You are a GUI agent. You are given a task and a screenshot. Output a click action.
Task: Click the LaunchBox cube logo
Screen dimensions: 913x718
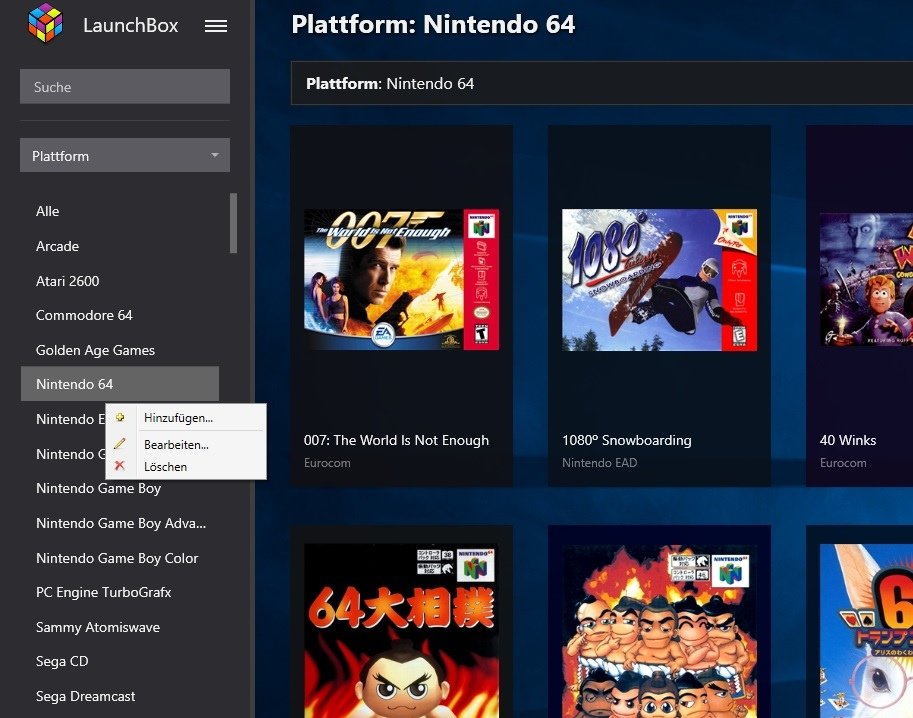click(x=45, y=23)
